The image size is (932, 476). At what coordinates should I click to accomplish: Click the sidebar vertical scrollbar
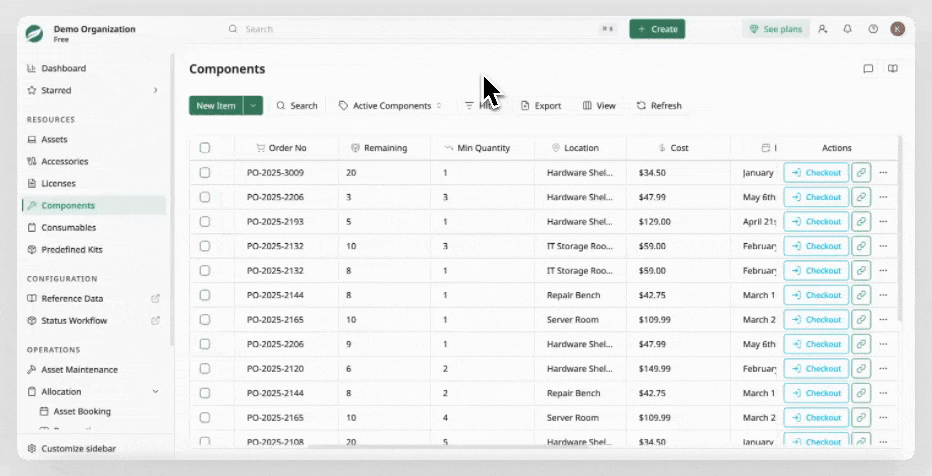pyautogui.click(x=172, y=199)
